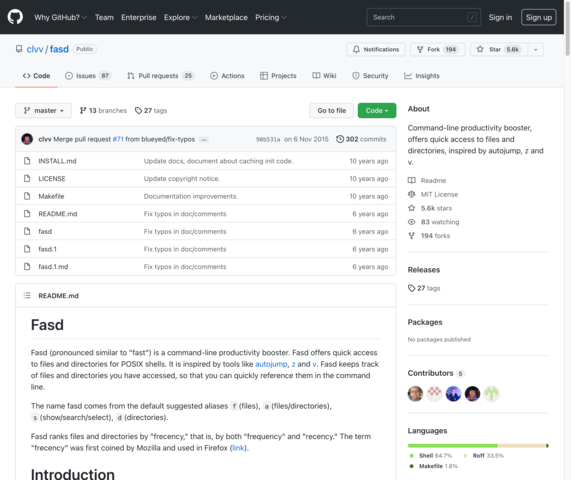Screen dimensions: 571x480
Task: Click the 13 branches icon link
Action: tap(83, 110)
